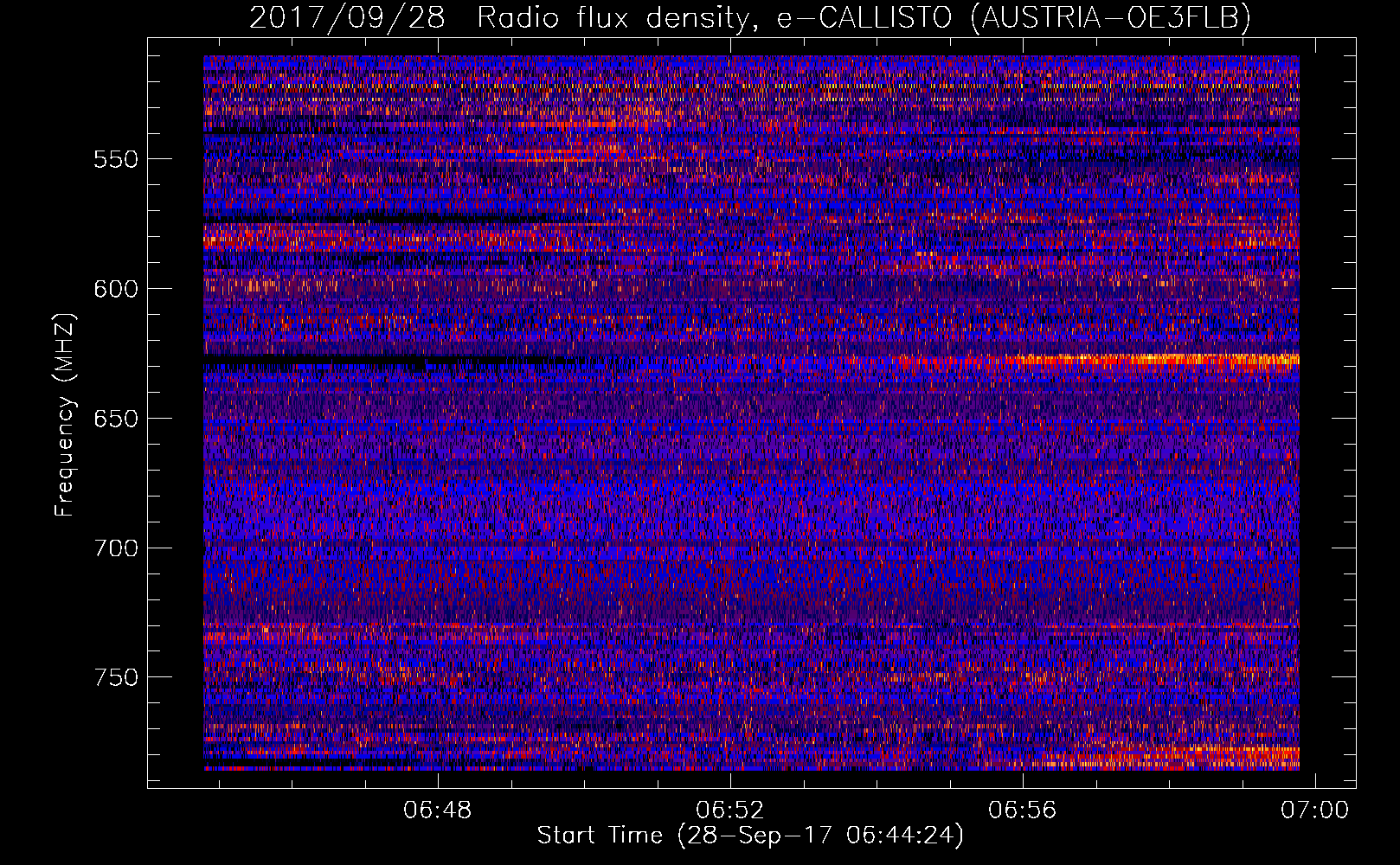Select the 650 frequency axis label
The width and height of the screenshot is (1400, 865).
[116, 419]
